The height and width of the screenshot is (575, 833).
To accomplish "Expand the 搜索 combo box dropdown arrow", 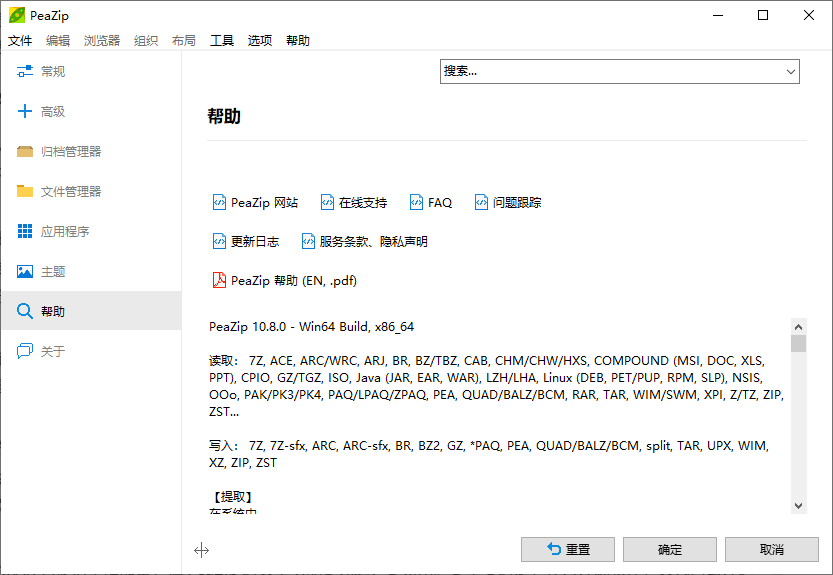I will pos(790,71).
